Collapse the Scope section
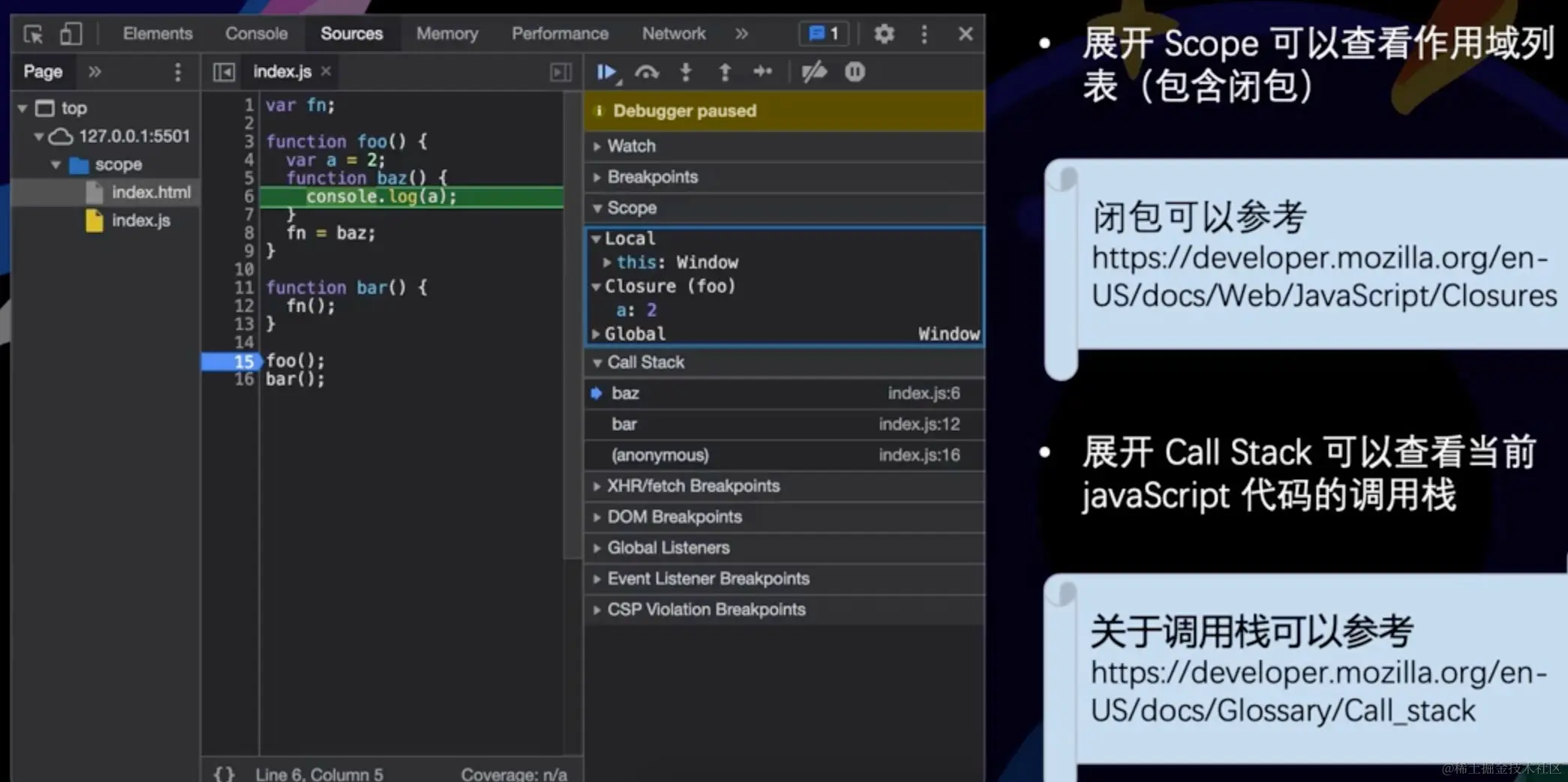Screen dimensions: 1568x782 (784, 208)
